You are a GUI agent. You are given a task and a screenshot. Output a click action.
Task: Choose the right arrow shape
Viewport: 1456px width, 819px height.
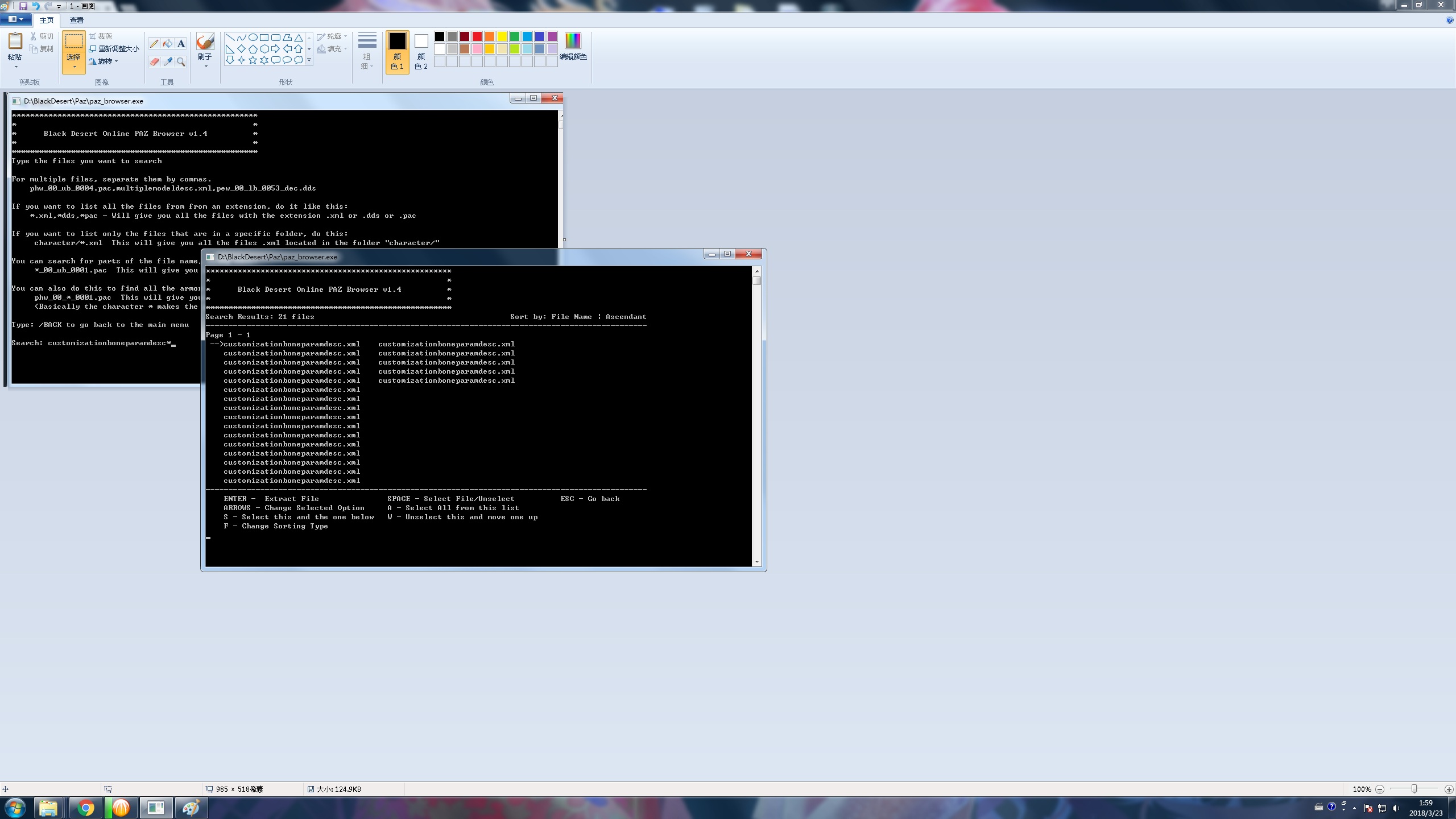point(275,49)
